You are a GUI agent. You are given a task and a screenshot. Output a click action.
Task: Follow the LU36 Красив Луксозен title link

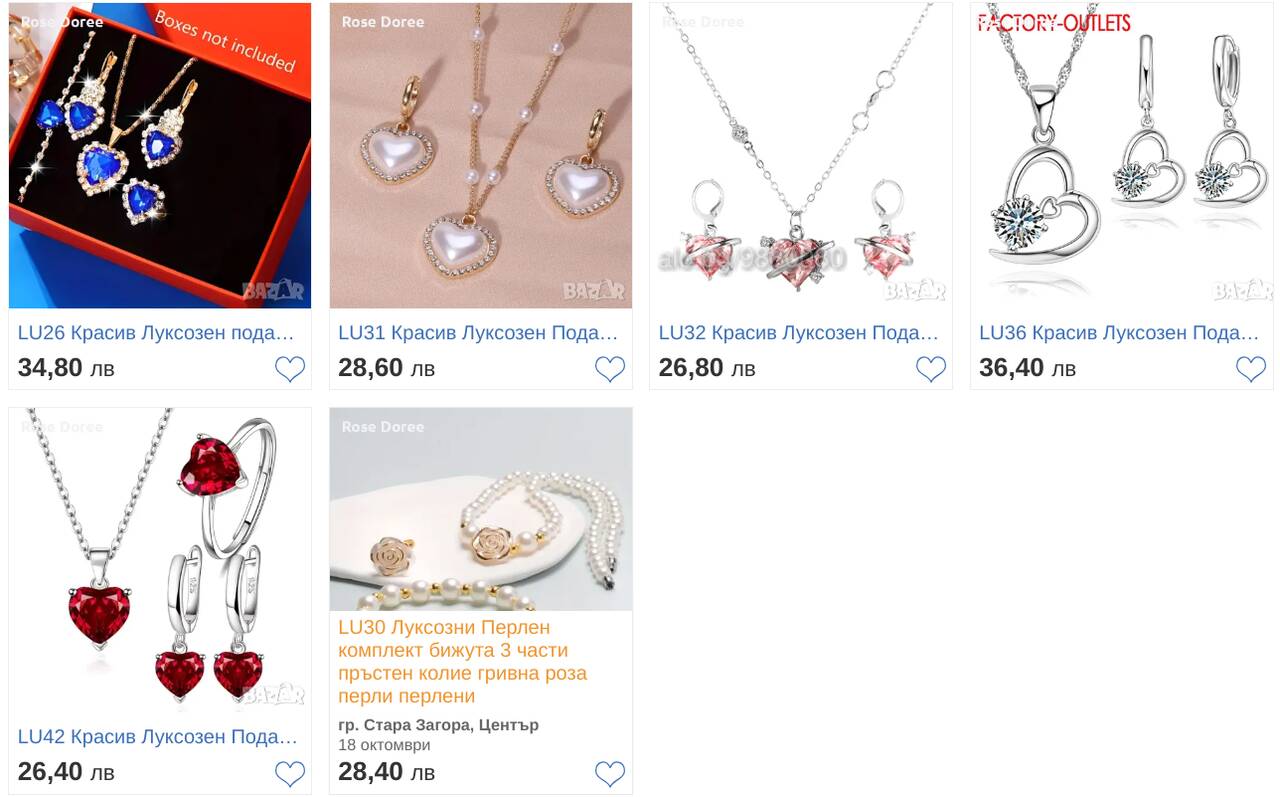click(x=1119, y=333)
